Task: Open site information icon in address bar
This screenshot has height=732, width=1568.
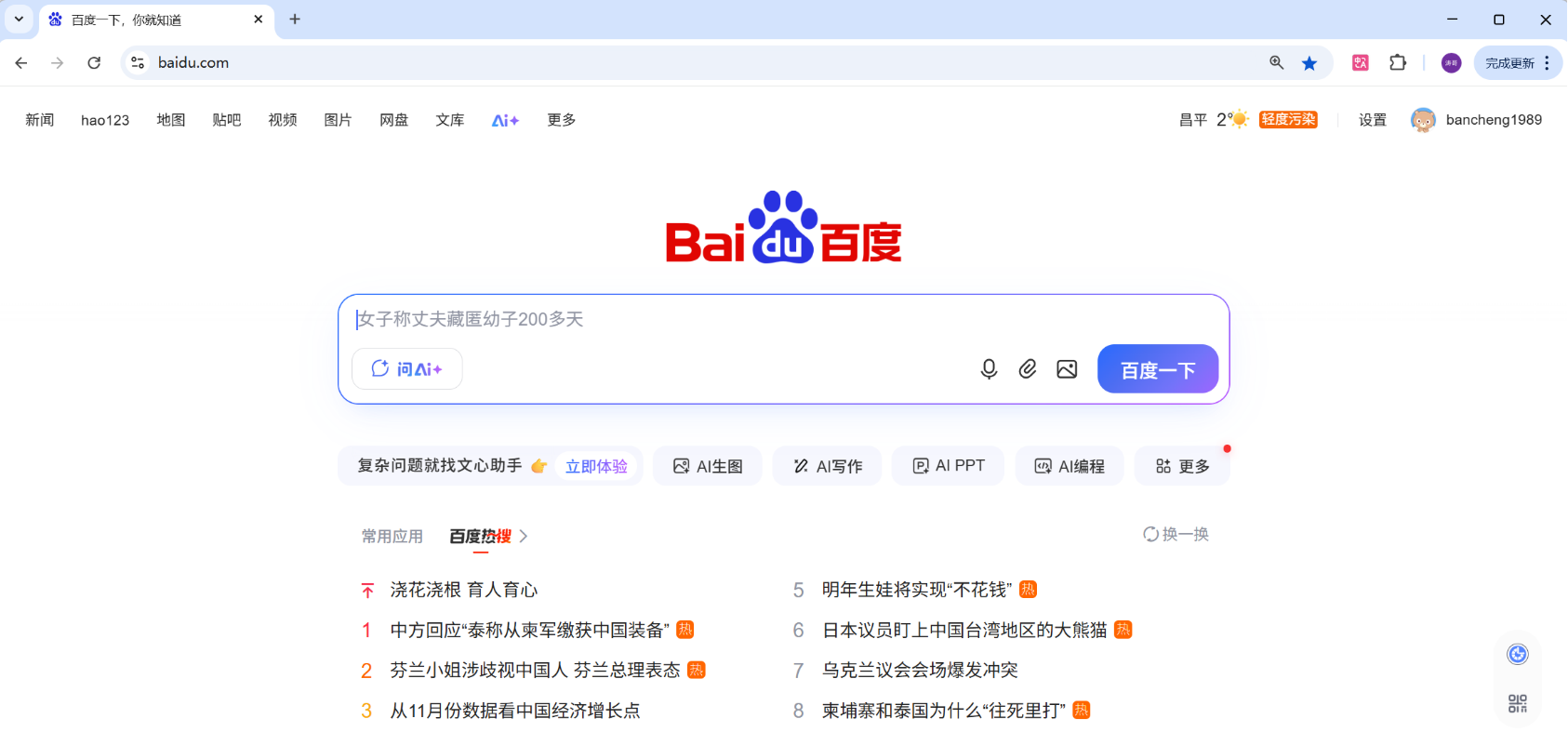Action: [x=138, y=62]
